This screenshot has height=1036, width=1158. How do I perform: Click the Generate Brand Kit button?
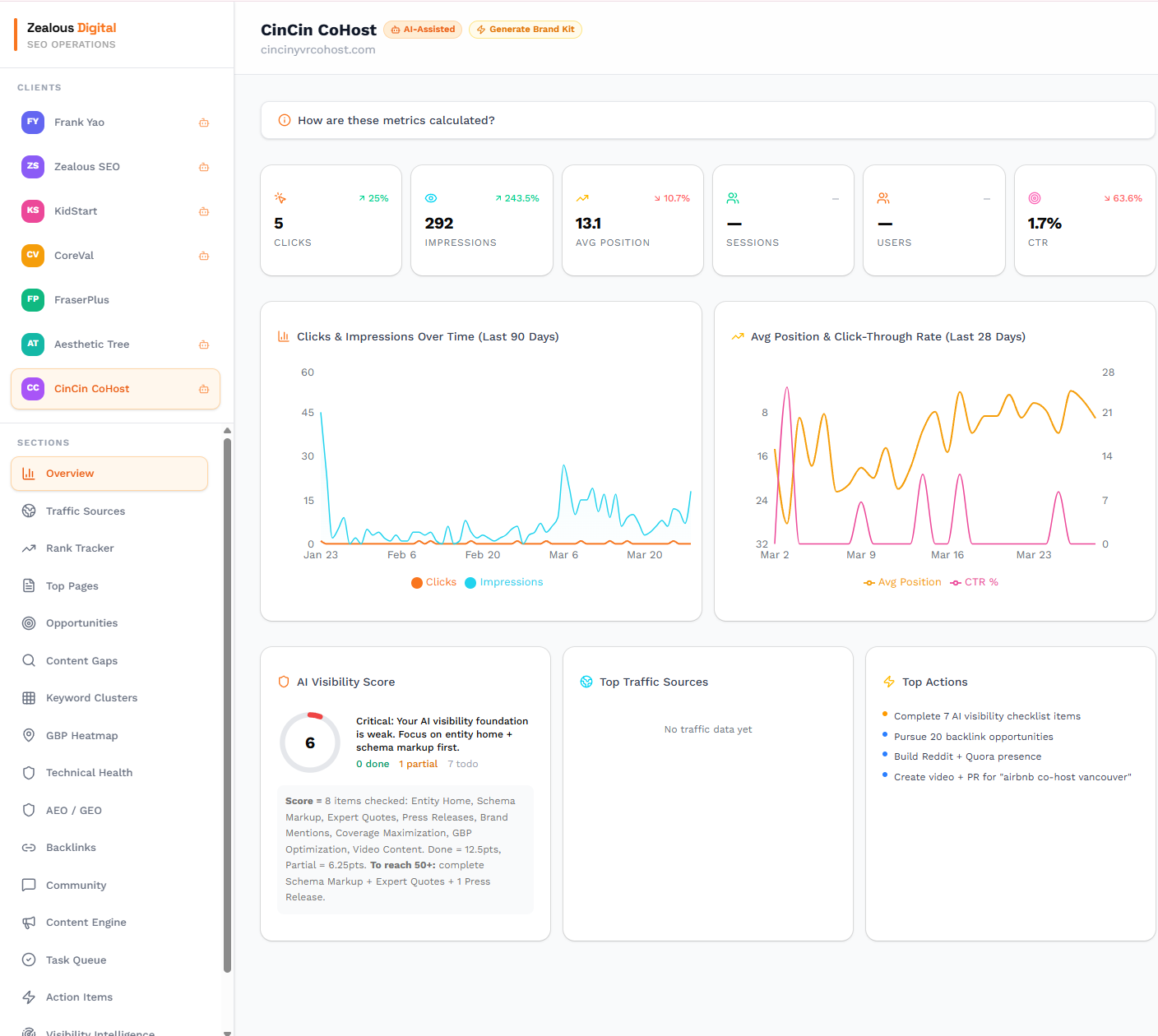coord(525,30)
